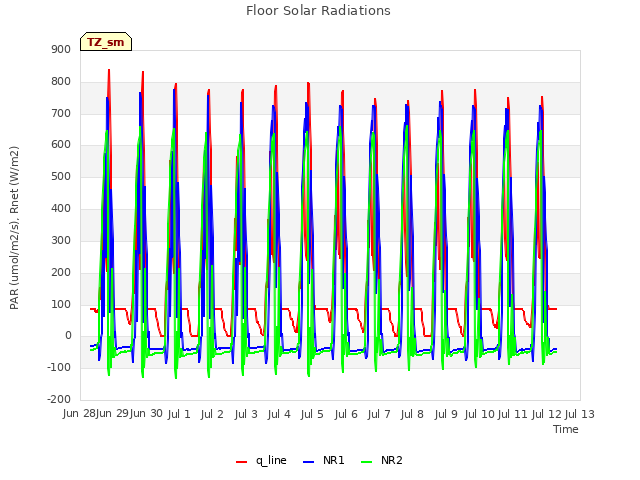
Task: Click the PAR/Rnet y-axis label
Action: 14,228
